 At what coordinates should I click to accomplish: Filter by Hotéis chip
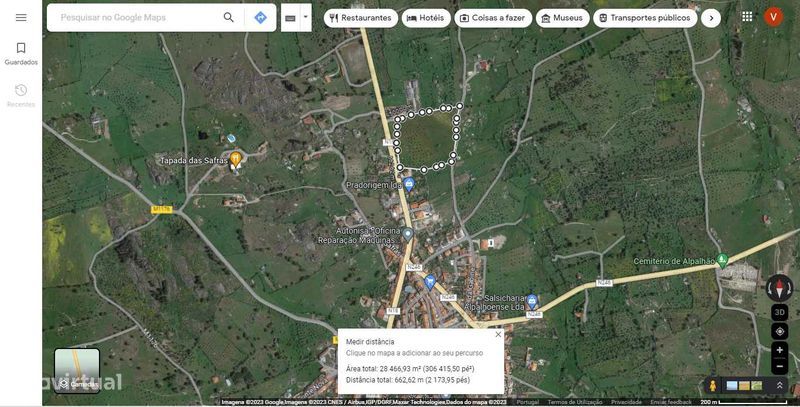point(426,18)
